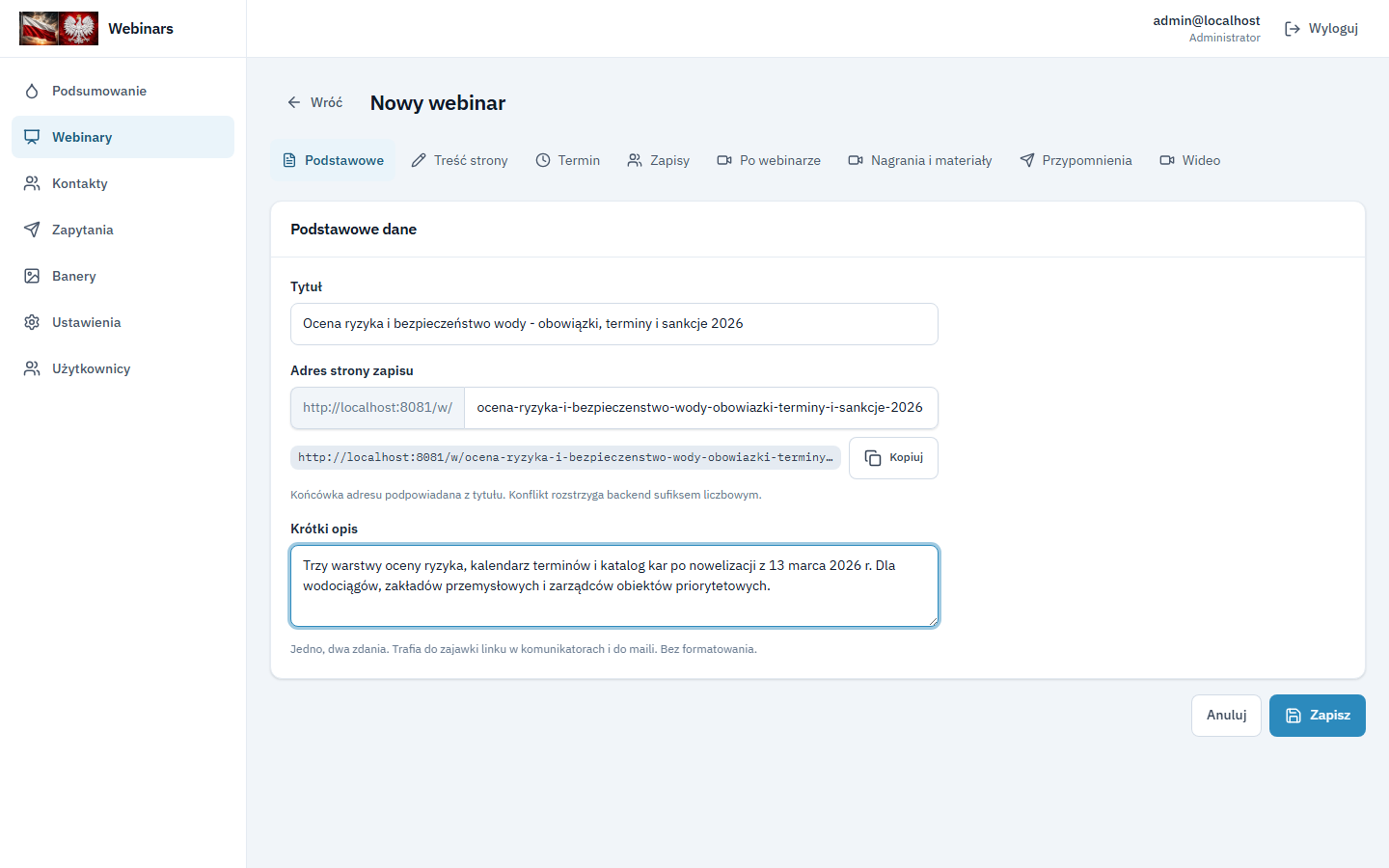Click the Zapytania paper plane icon
The image size is (1389, 868).
32,230
